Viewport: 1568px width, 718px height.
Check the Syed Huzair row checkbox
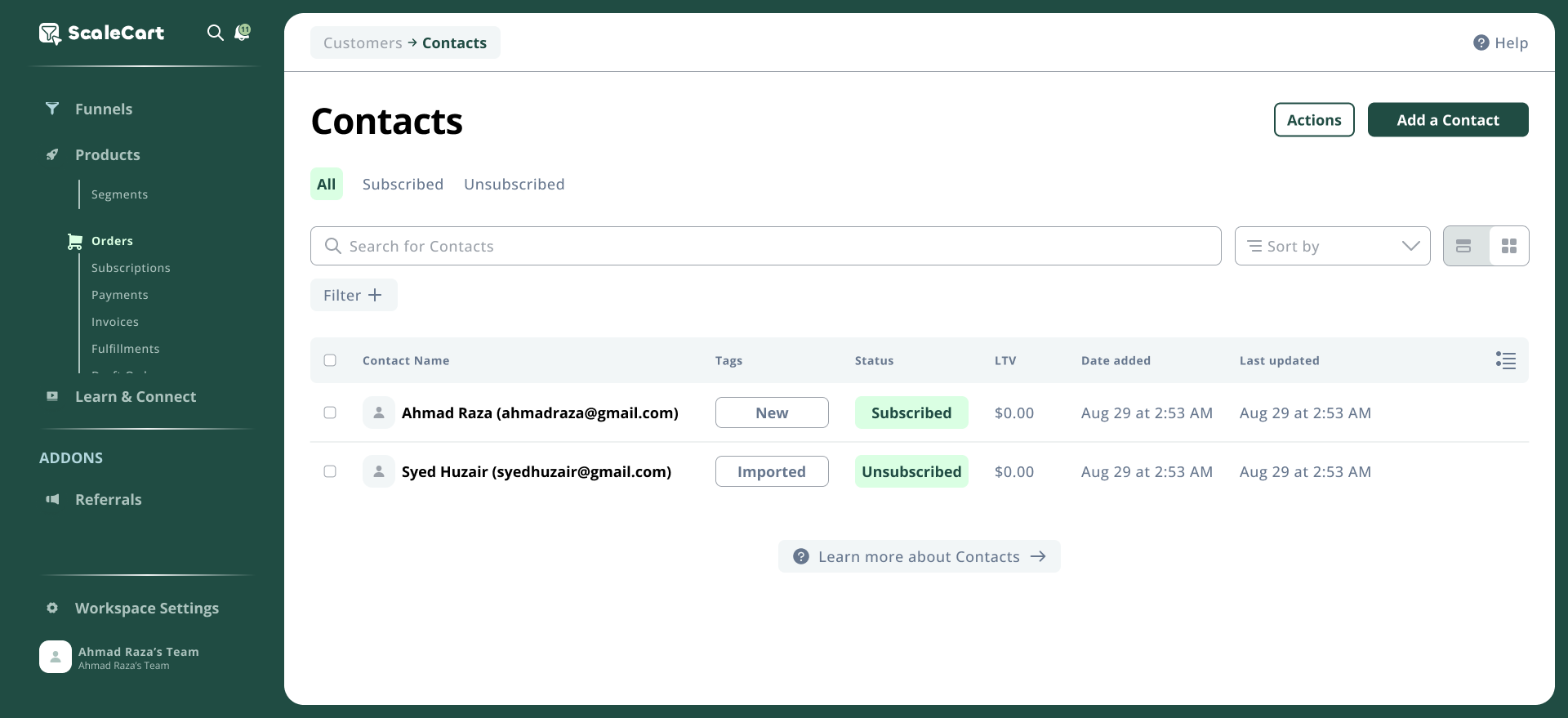pyautogui.click(x=330, y=471)
